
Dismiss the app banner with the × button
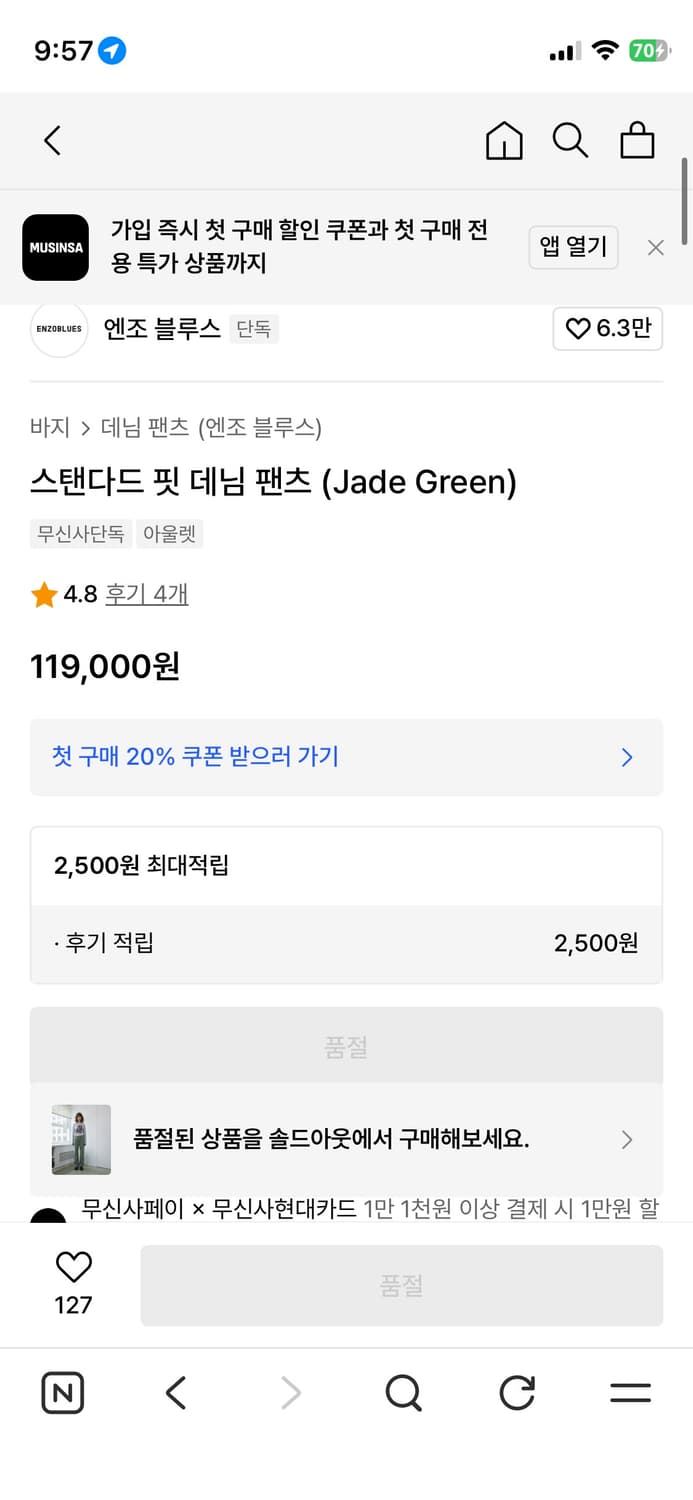point(655,247)
